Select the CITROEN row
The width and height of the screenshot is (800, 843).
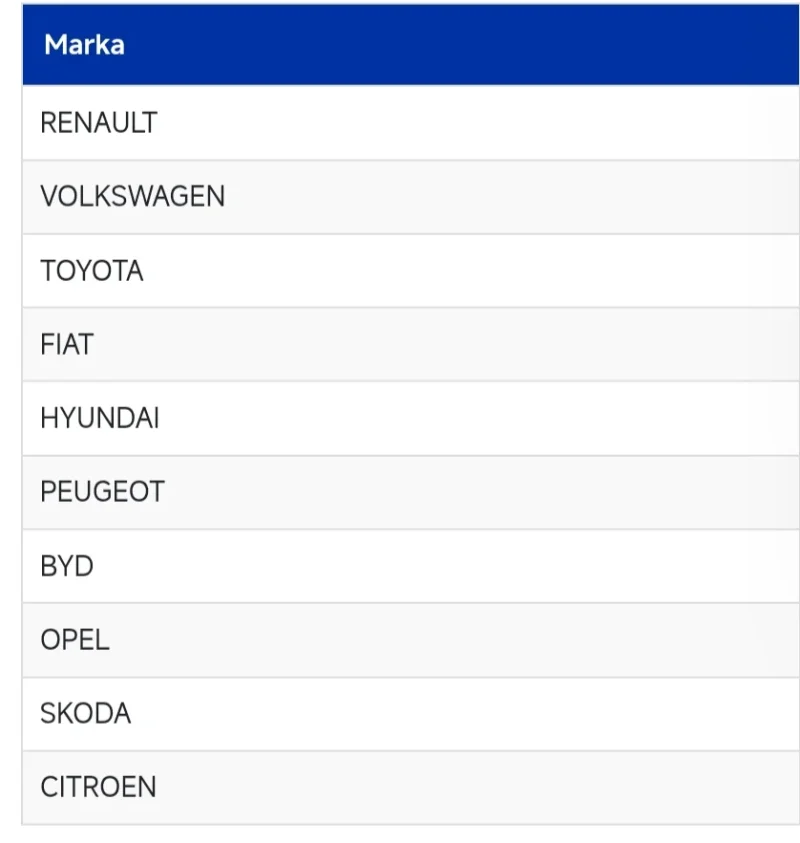click(400, 788)
